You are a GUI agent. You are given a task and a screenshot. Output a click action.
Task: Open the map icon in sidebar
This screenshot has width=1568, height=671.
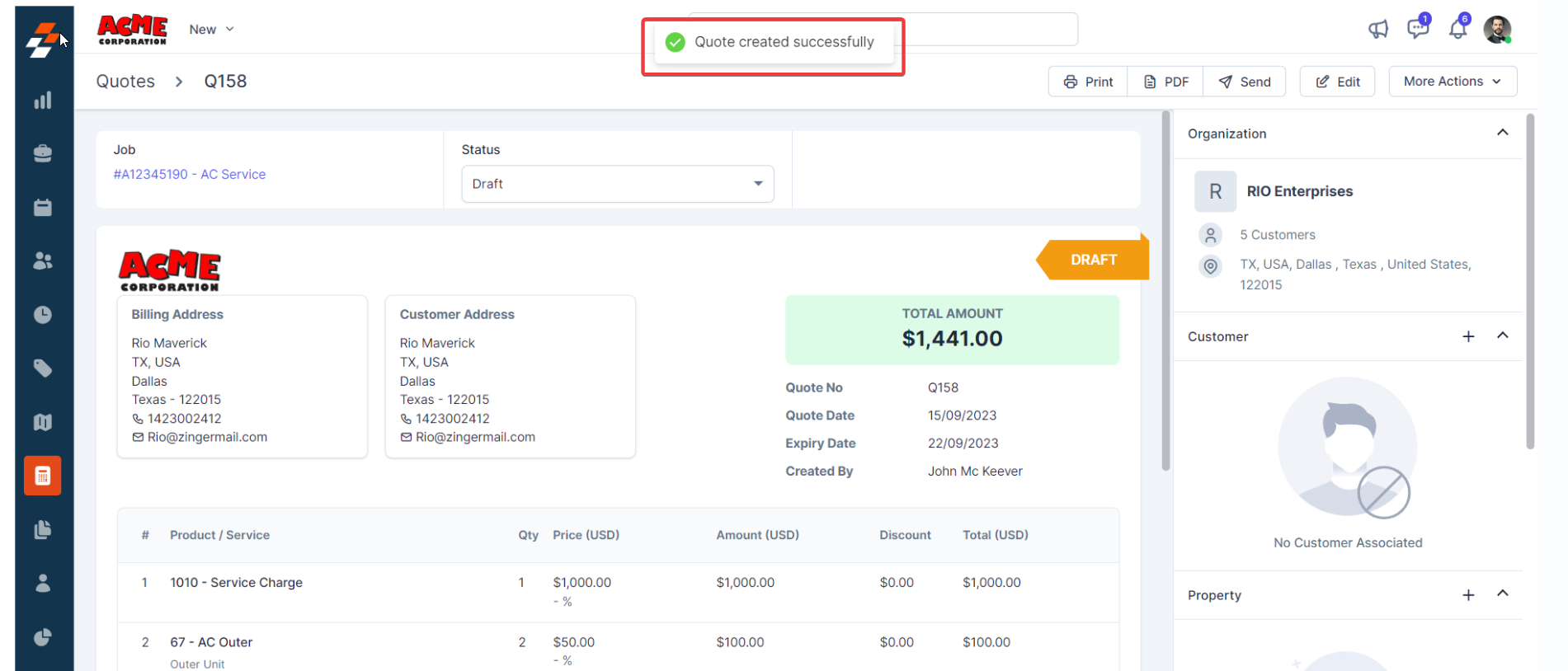[43, 422]
